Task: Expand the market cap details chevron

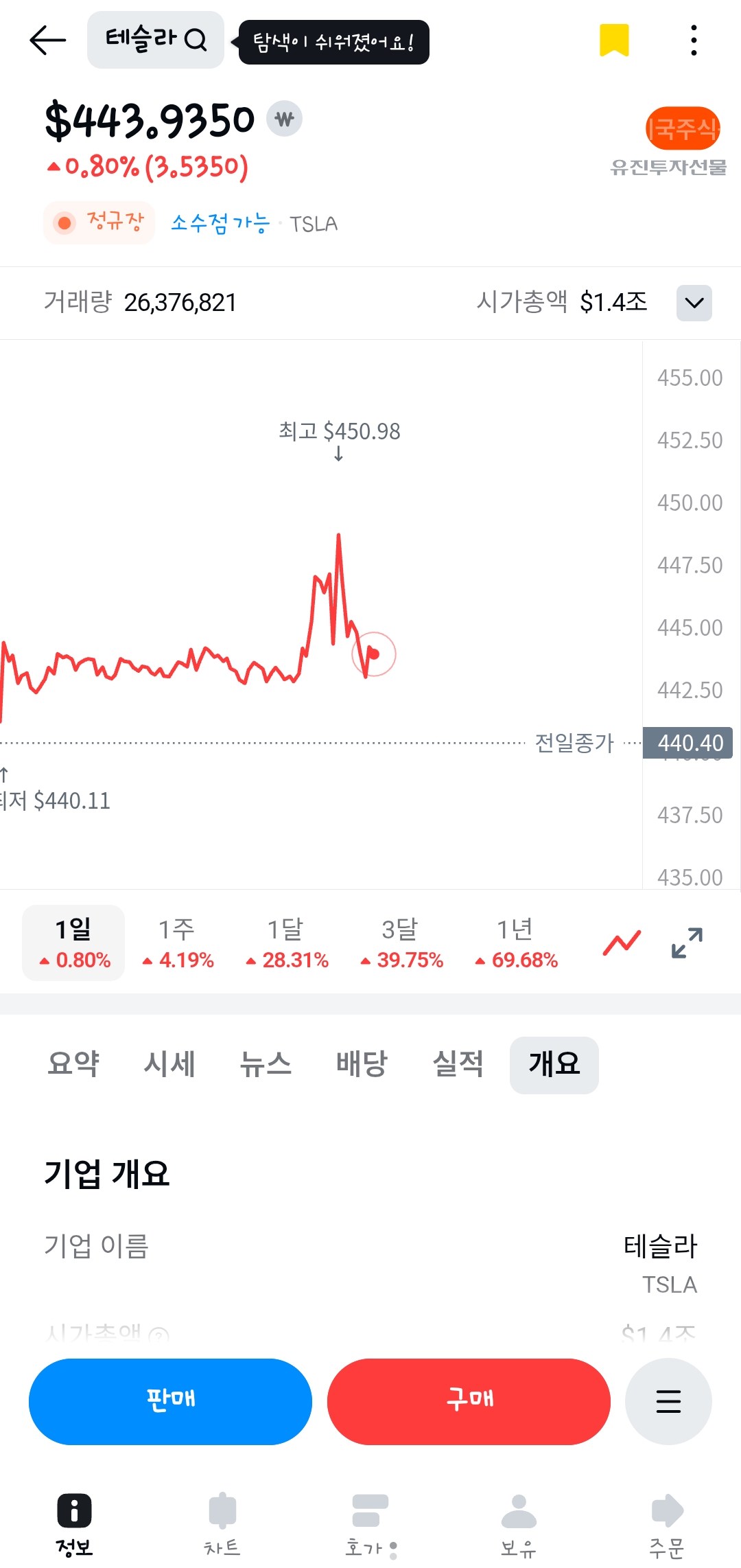Action: click(x=694, y=303)
